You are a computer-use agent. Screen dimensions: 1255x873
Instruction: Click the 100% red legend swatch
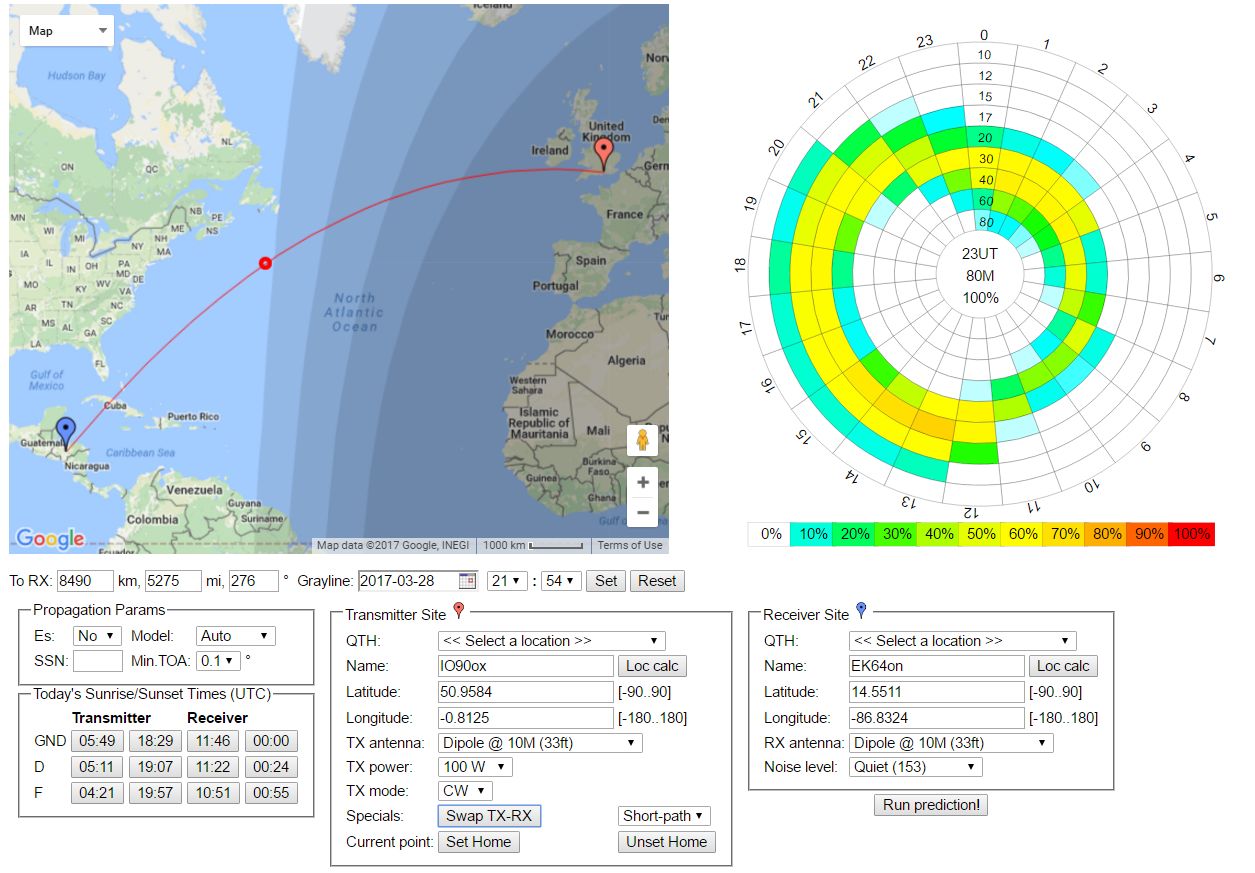[x=1192, y=534]
